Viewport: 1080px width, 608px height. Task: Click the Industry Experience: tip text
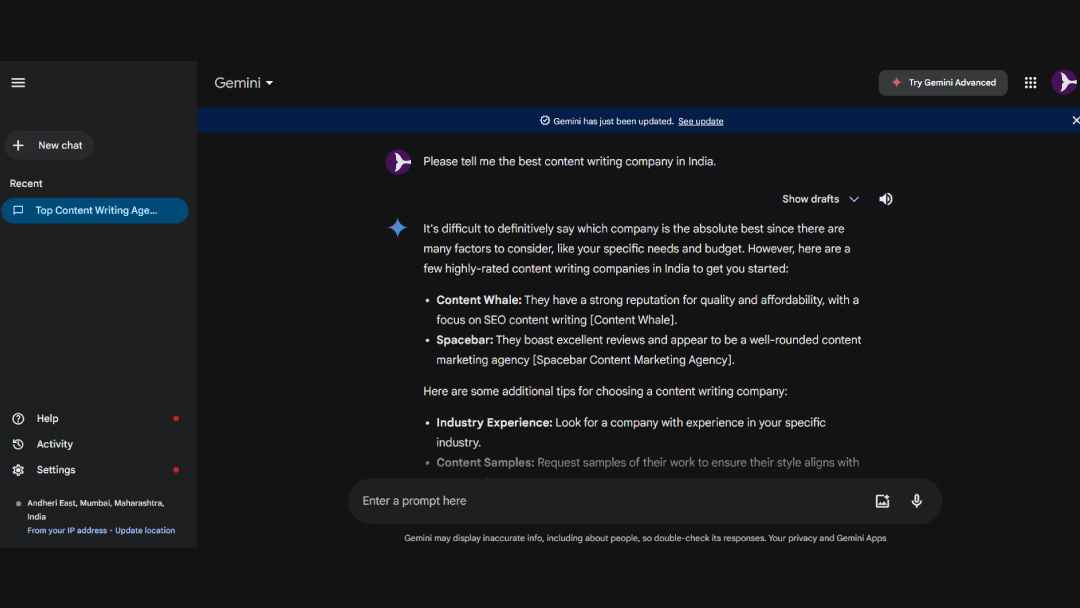pyautogui.click(x=494, y=423)
